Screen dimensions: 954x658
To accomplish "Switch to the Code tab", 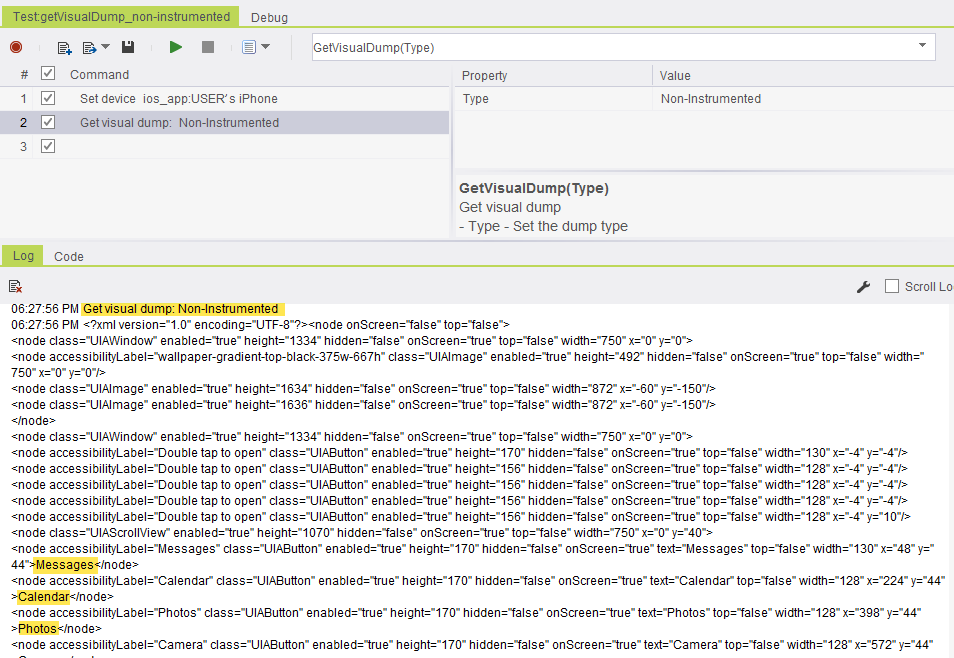I will click(x=69, y=256).
